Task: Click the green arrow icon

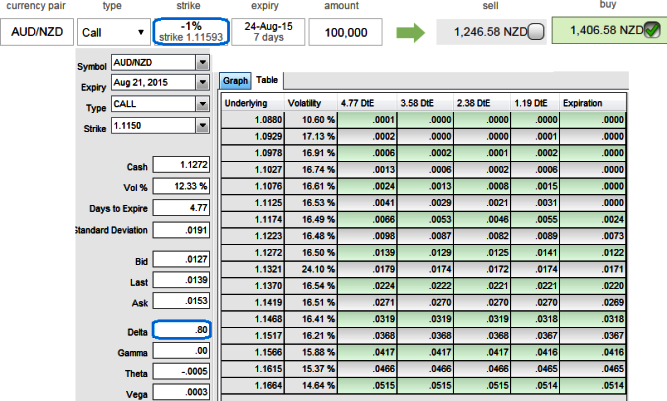Action: click(x=410, y=33)
